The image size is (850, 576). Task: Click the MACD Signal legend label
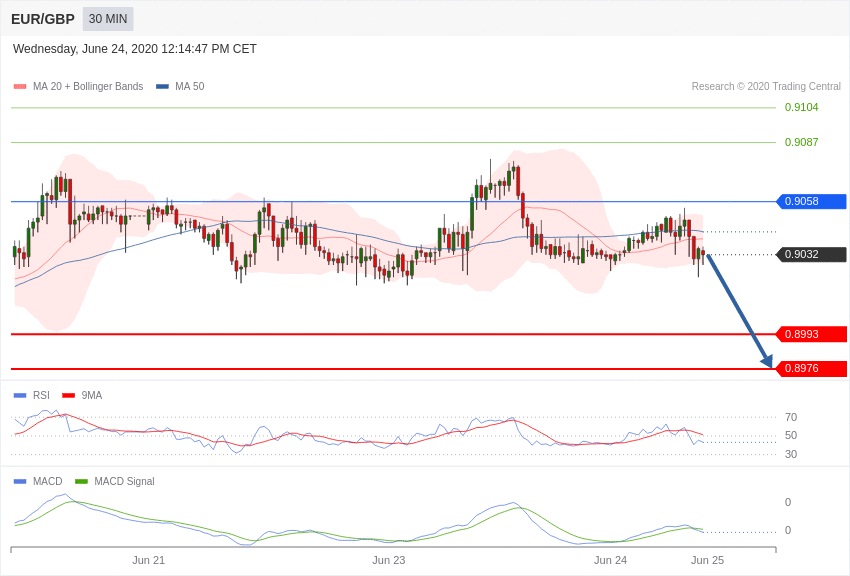click(124, 481)
